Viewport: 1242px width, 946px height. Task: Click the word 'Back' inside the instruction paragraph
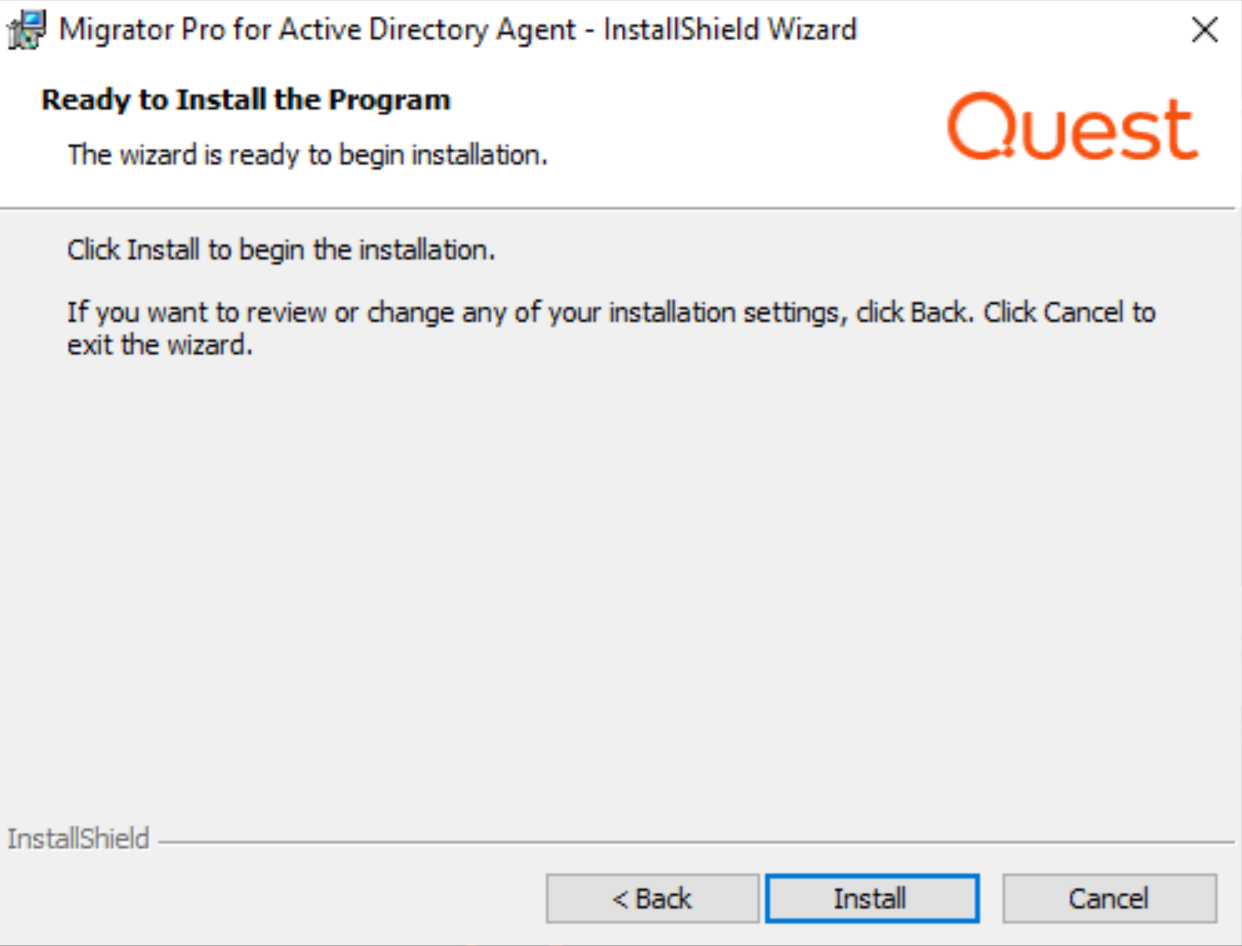coord(939,312)
